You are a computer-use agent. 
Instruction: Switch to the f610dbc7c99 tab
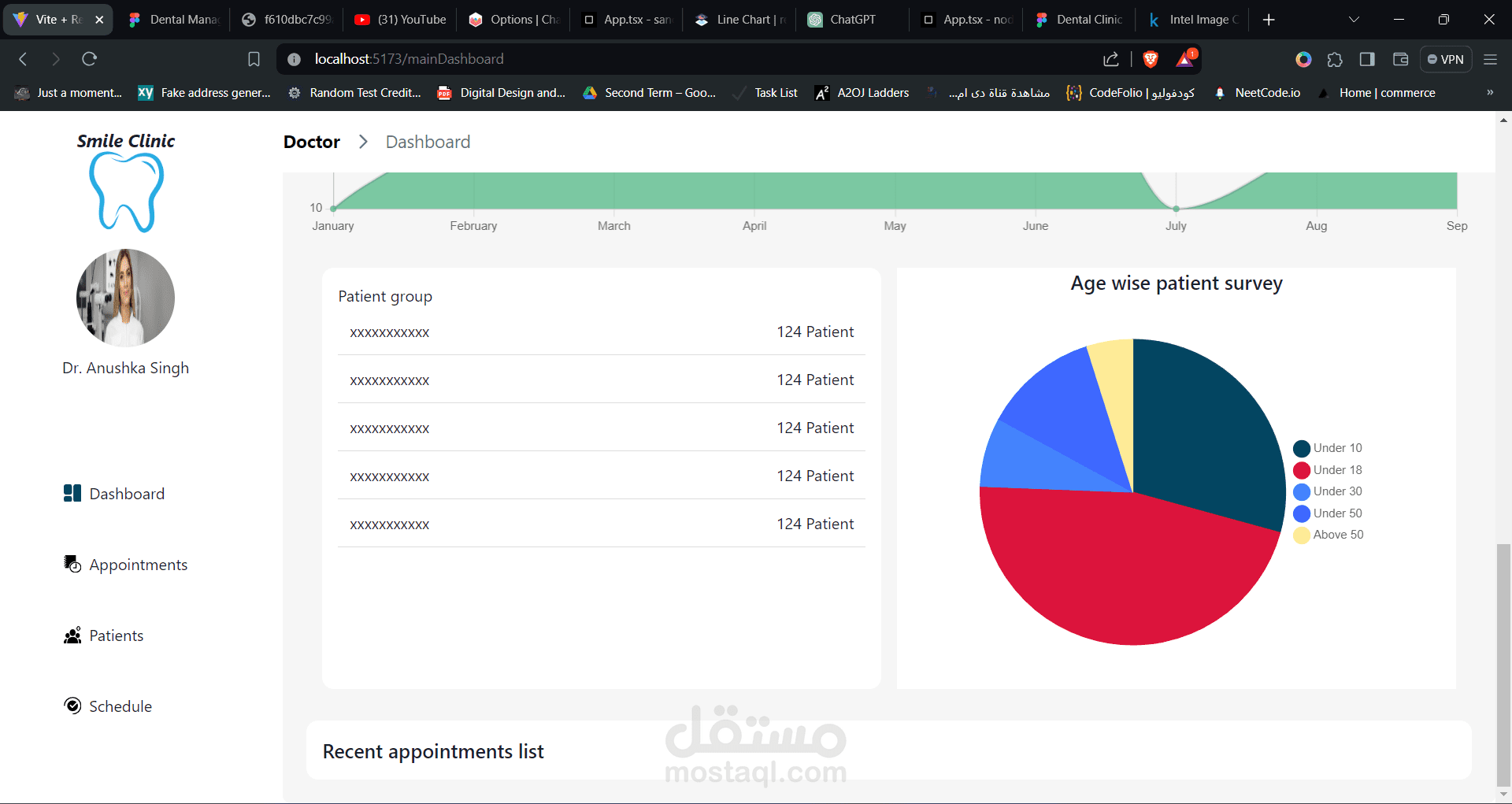coord(287,20)
